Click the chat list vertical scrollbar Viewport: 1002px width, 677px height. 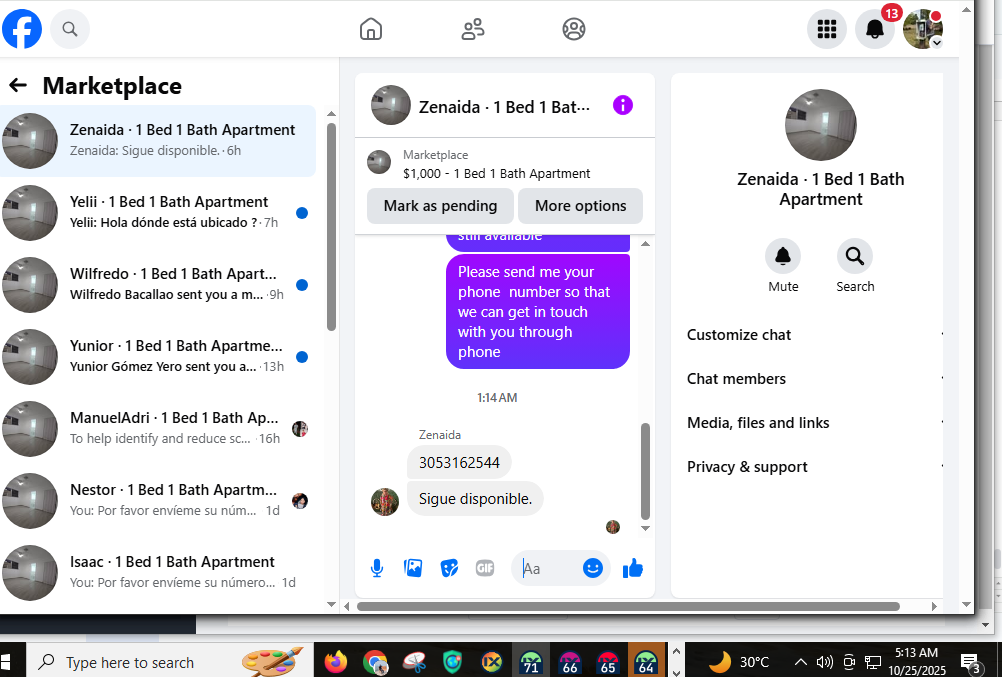(331, 227)
